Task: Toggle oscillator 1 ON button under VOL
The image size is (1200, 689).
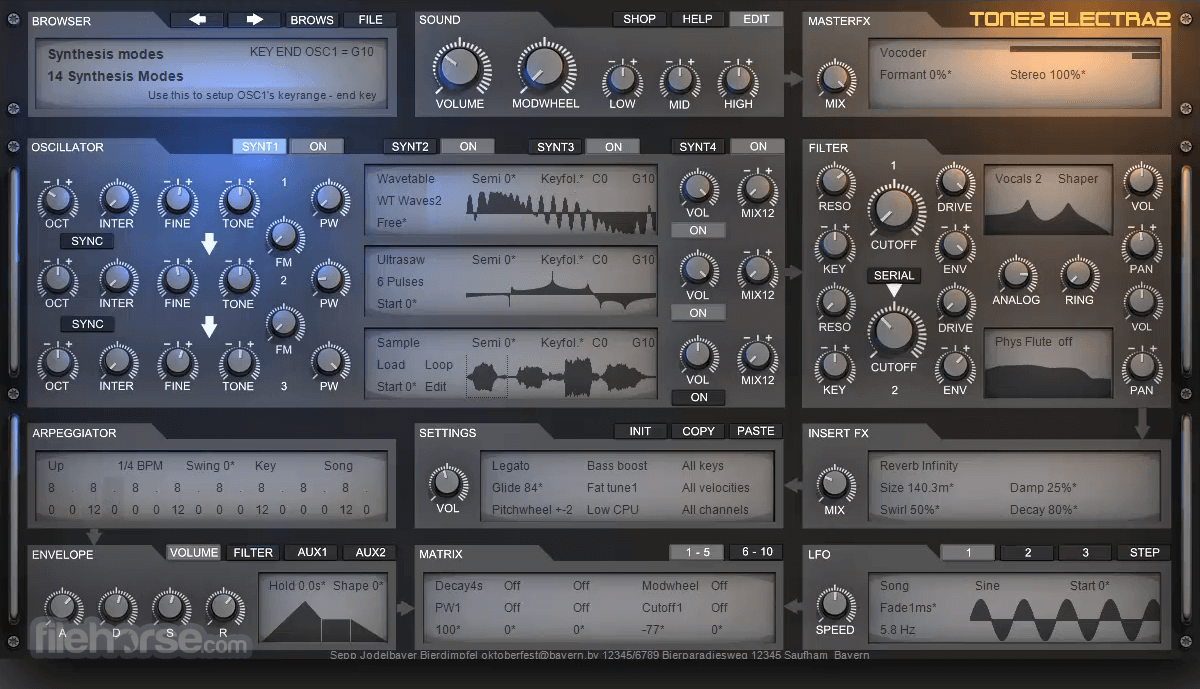Action: click(x=698, y=230)
